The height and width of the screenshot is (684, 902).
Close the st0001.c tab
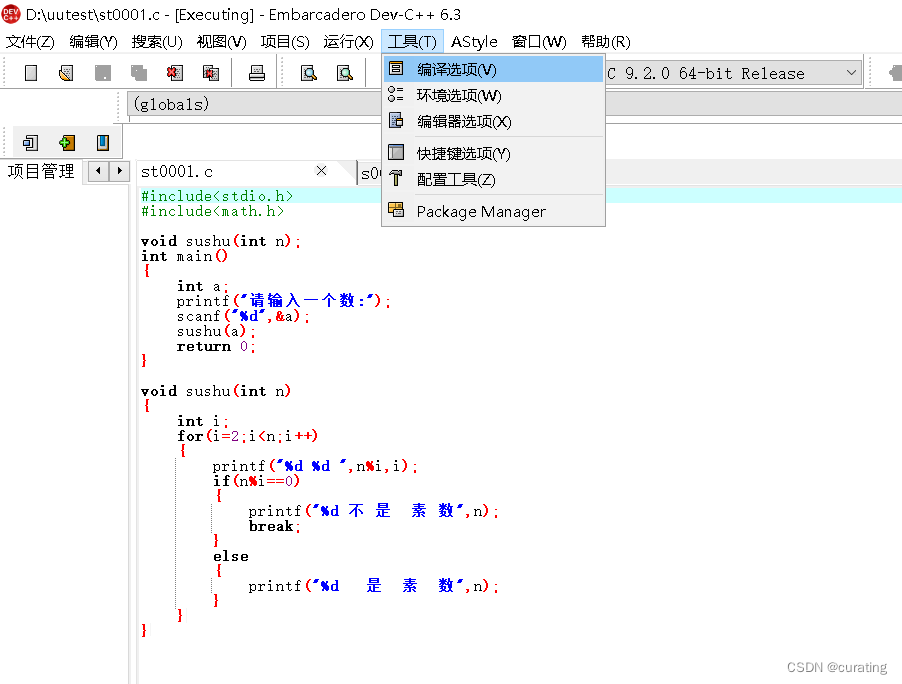click(x=322, y=170)
